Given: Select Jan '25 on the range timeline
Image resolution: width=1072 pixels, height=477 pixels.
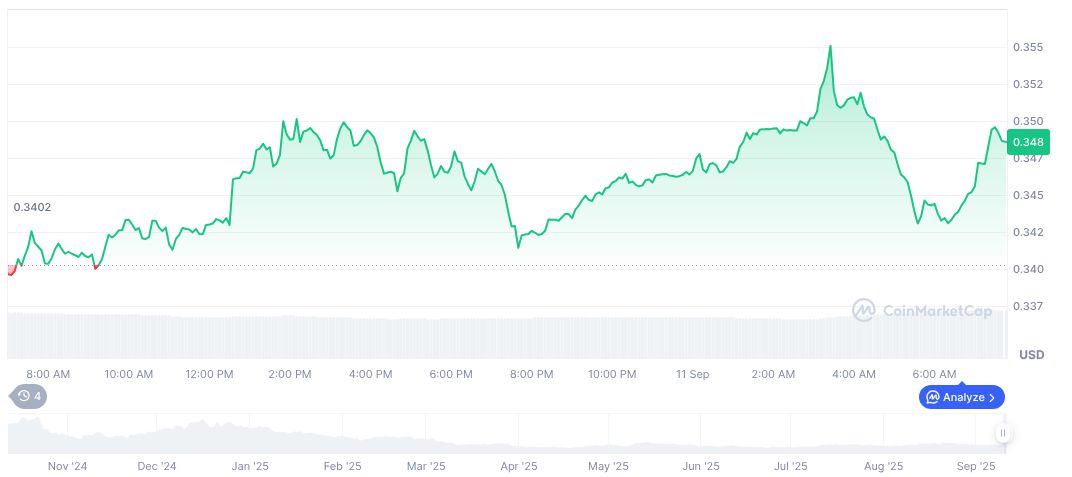Looking at the screenshot, I should [x=249, y=466].
